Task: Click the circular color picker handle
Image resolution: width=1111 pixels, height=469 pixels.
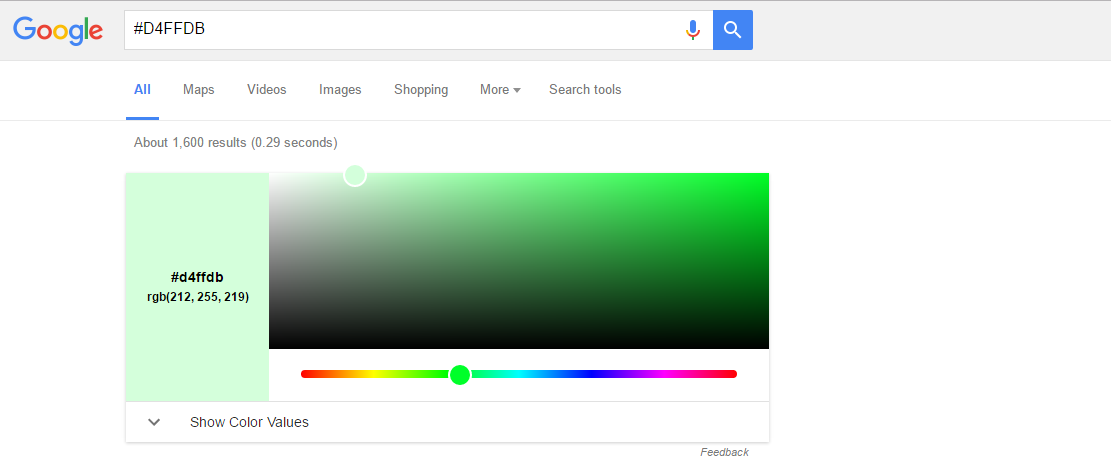Action: (355, 175)
